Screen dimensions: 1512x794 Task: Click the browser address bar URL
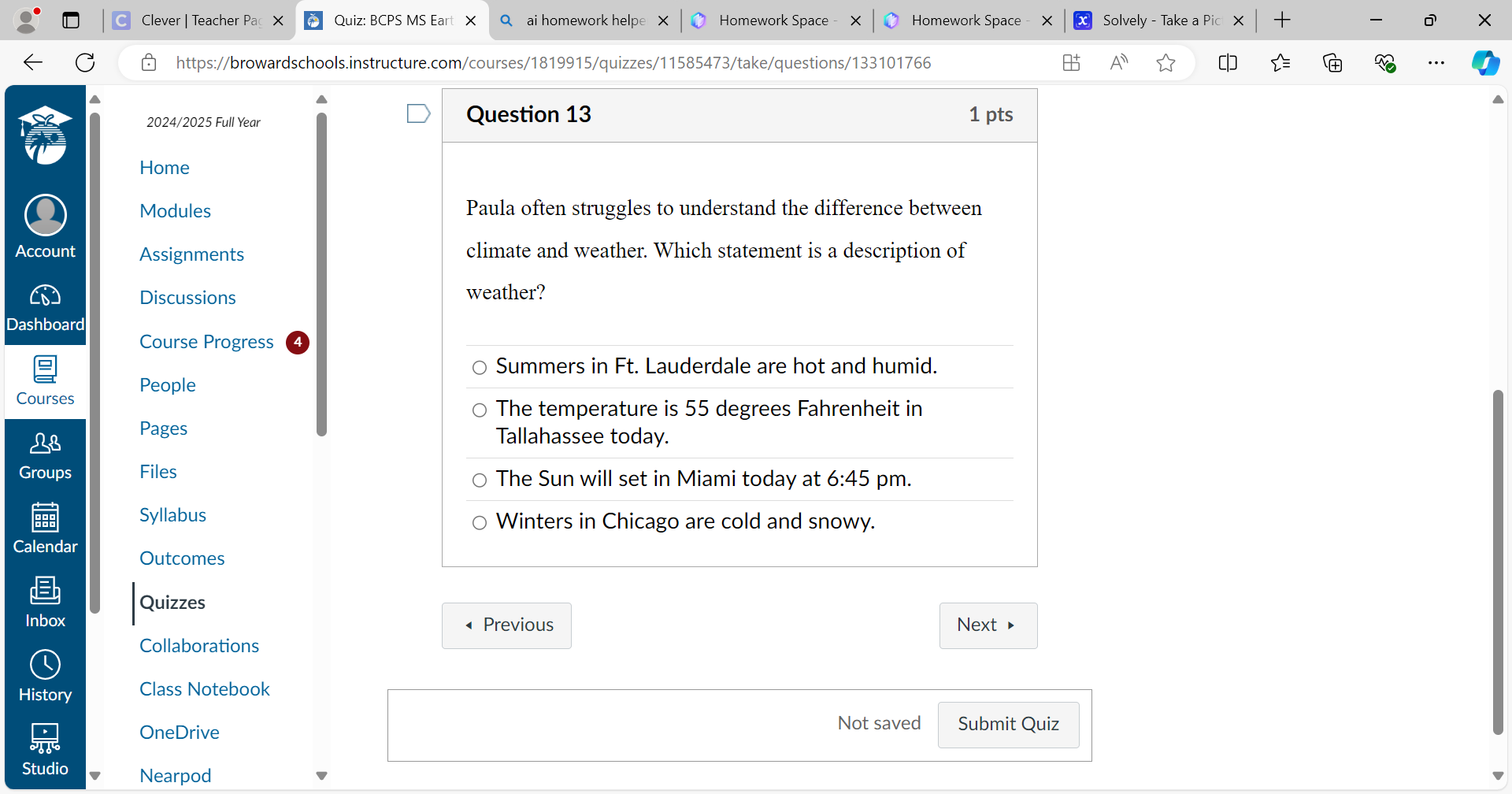pos(553,63)
